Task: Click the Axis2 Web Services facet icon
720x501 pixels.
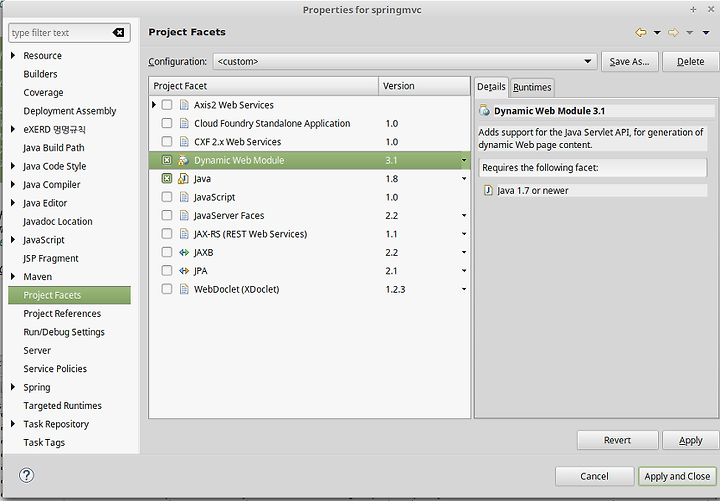Action: pos(184,105)
